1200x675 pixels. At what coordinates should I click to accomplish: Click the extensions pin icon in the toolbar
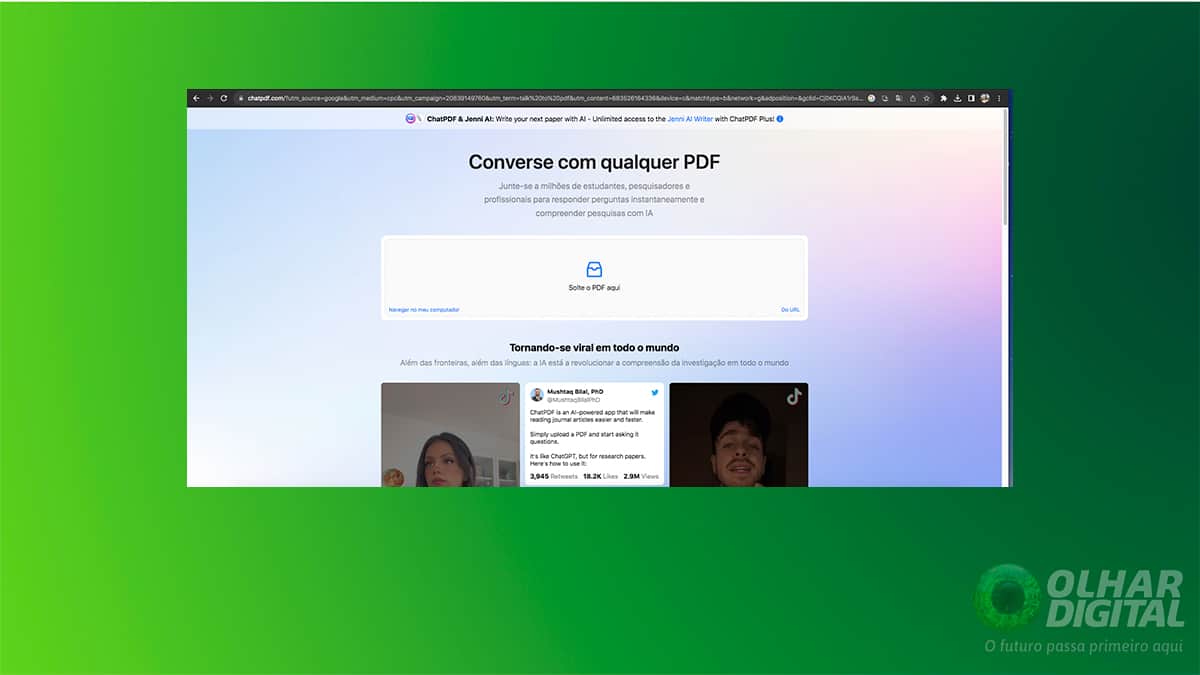(x=943, y=98)
